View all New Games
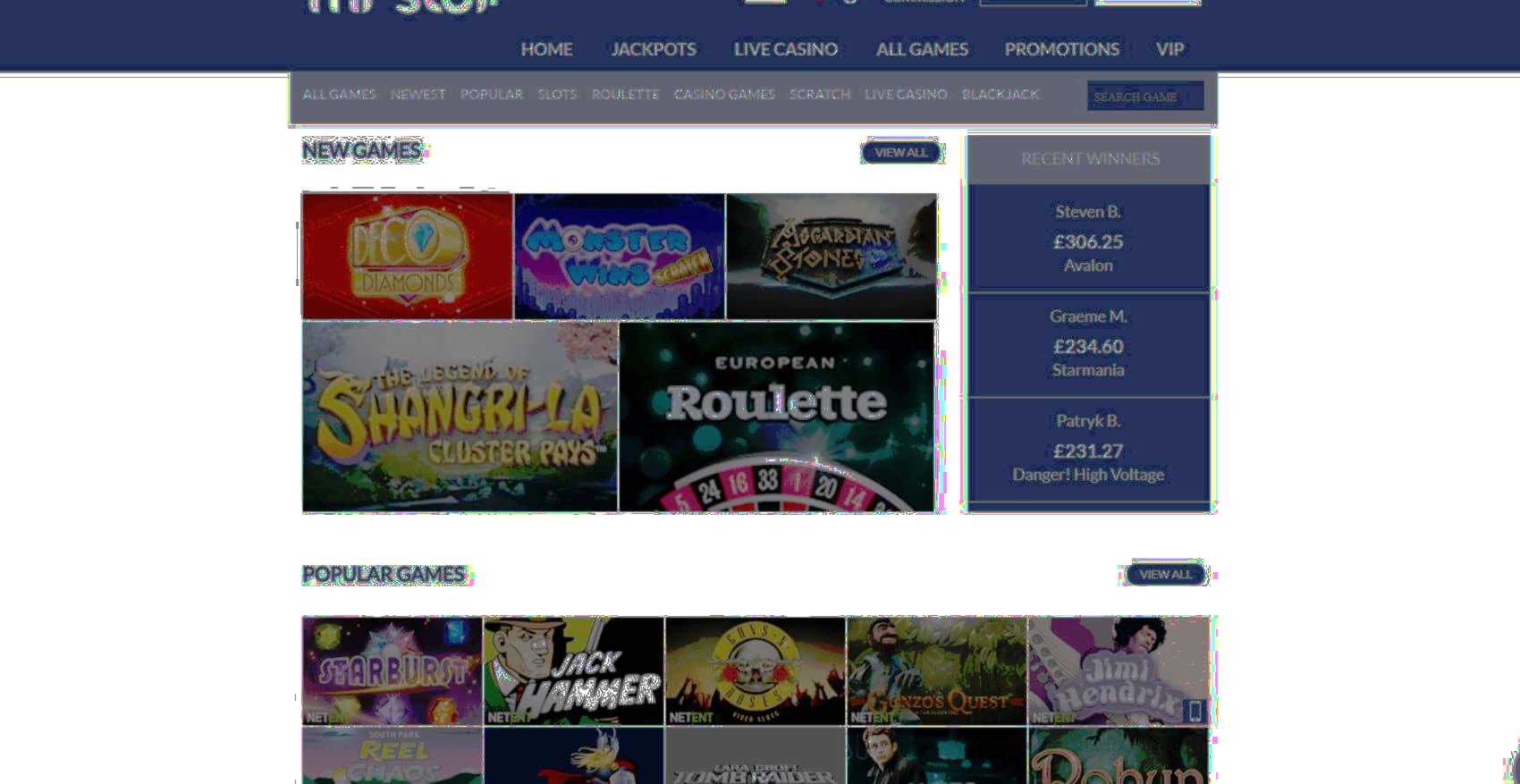The height and width of the screenshot is (784, 1520). (901, 152)
